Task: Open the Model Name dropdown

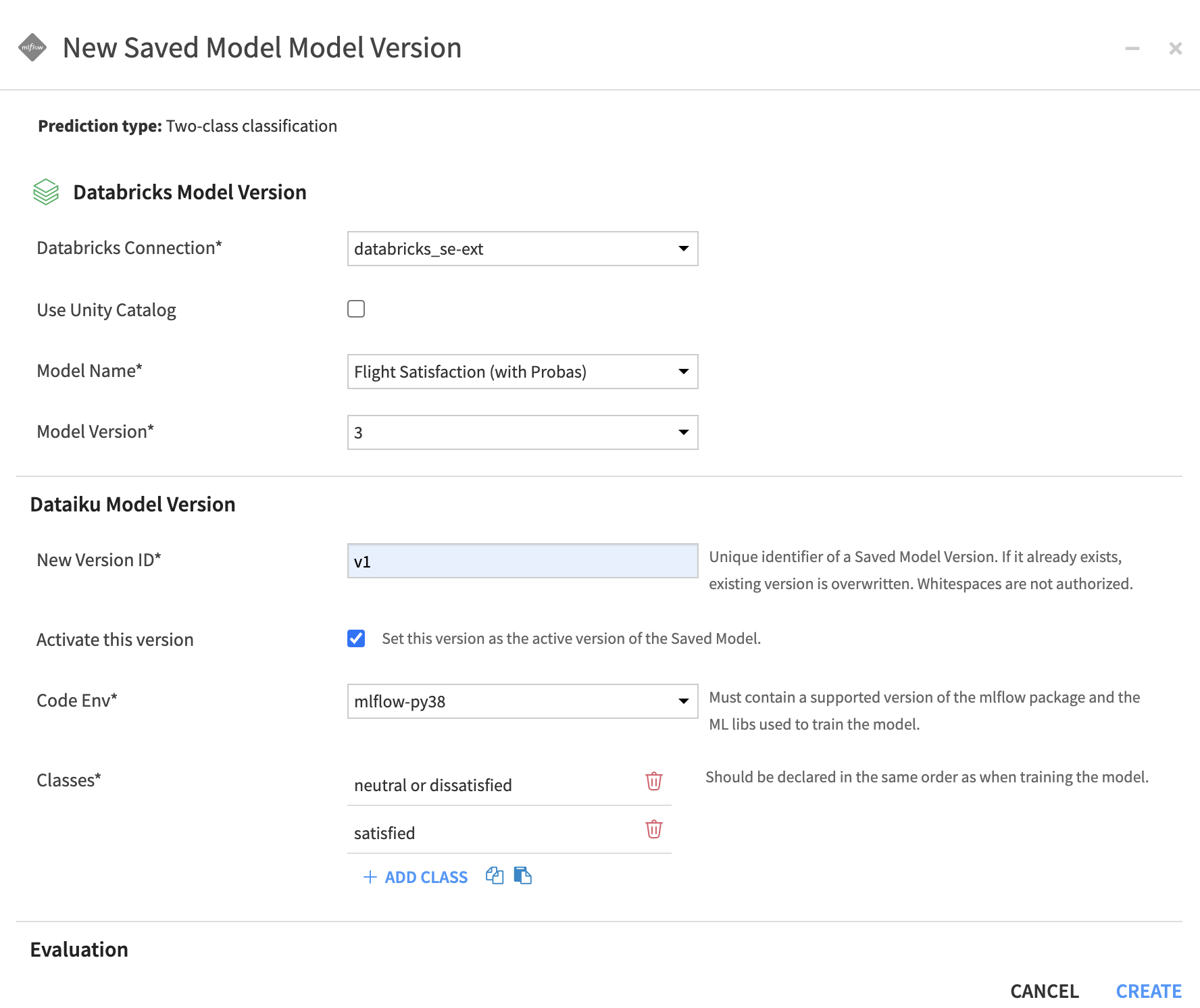Action: (522, 372)
